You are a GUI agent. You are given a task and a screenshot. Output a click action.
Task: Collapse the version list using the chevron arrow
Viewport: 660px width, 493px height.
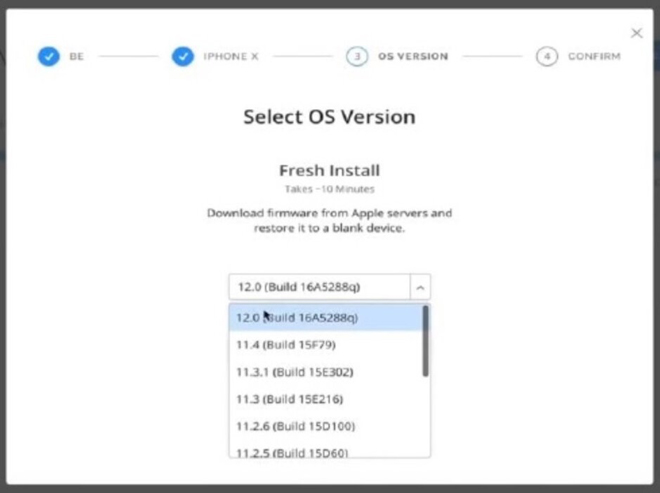(420, 287)
